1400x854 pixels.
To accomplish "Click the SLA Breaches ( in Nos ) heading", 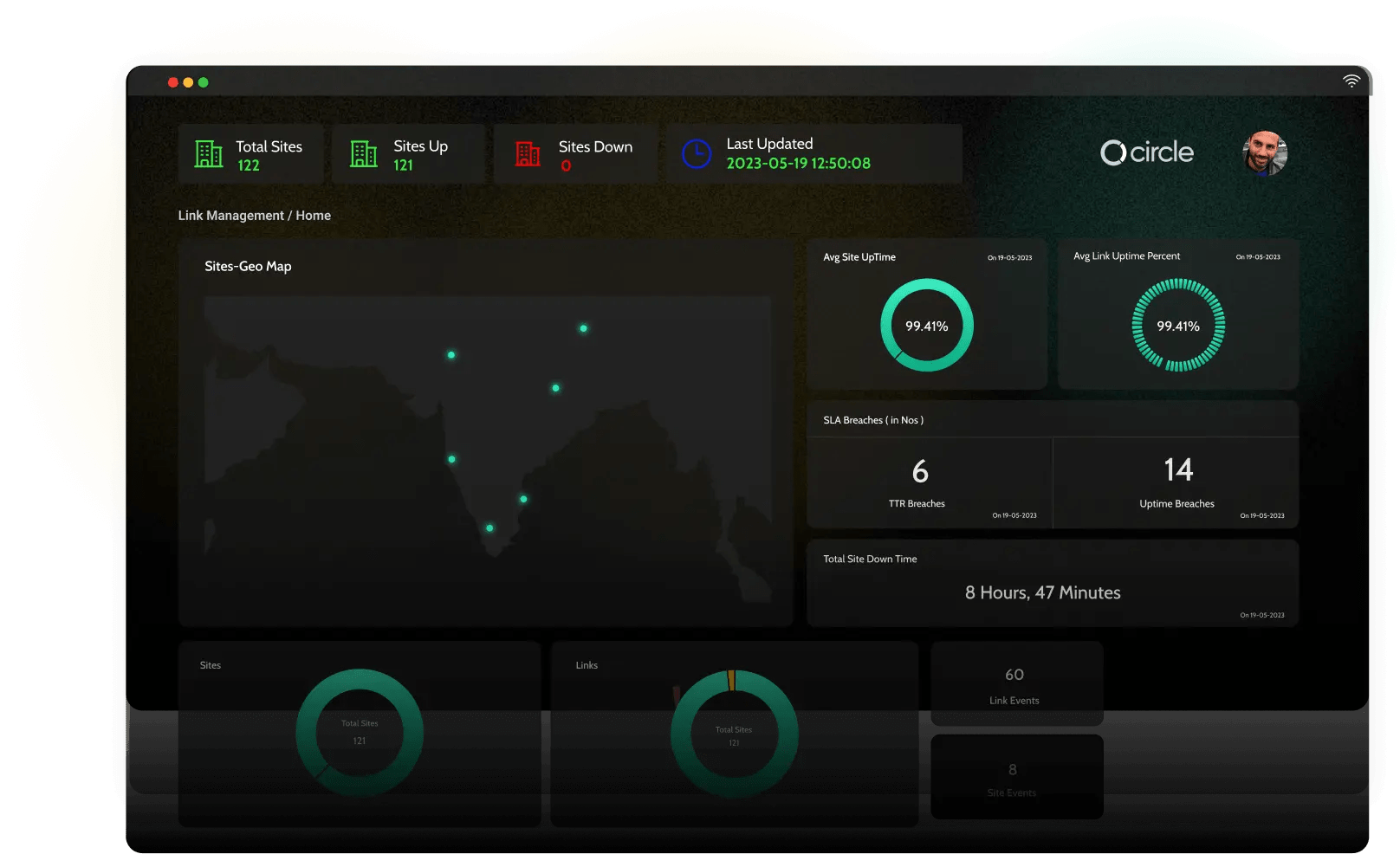I will 873,420.
